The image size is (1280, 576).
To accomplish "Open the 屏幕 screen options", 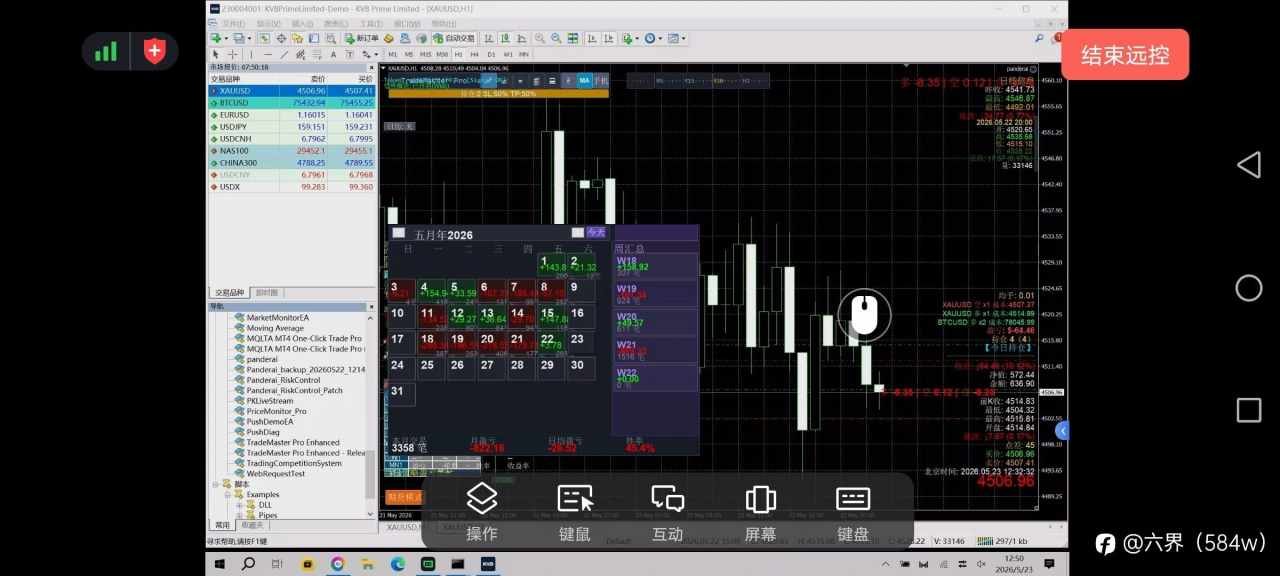I will click(760, 512).
